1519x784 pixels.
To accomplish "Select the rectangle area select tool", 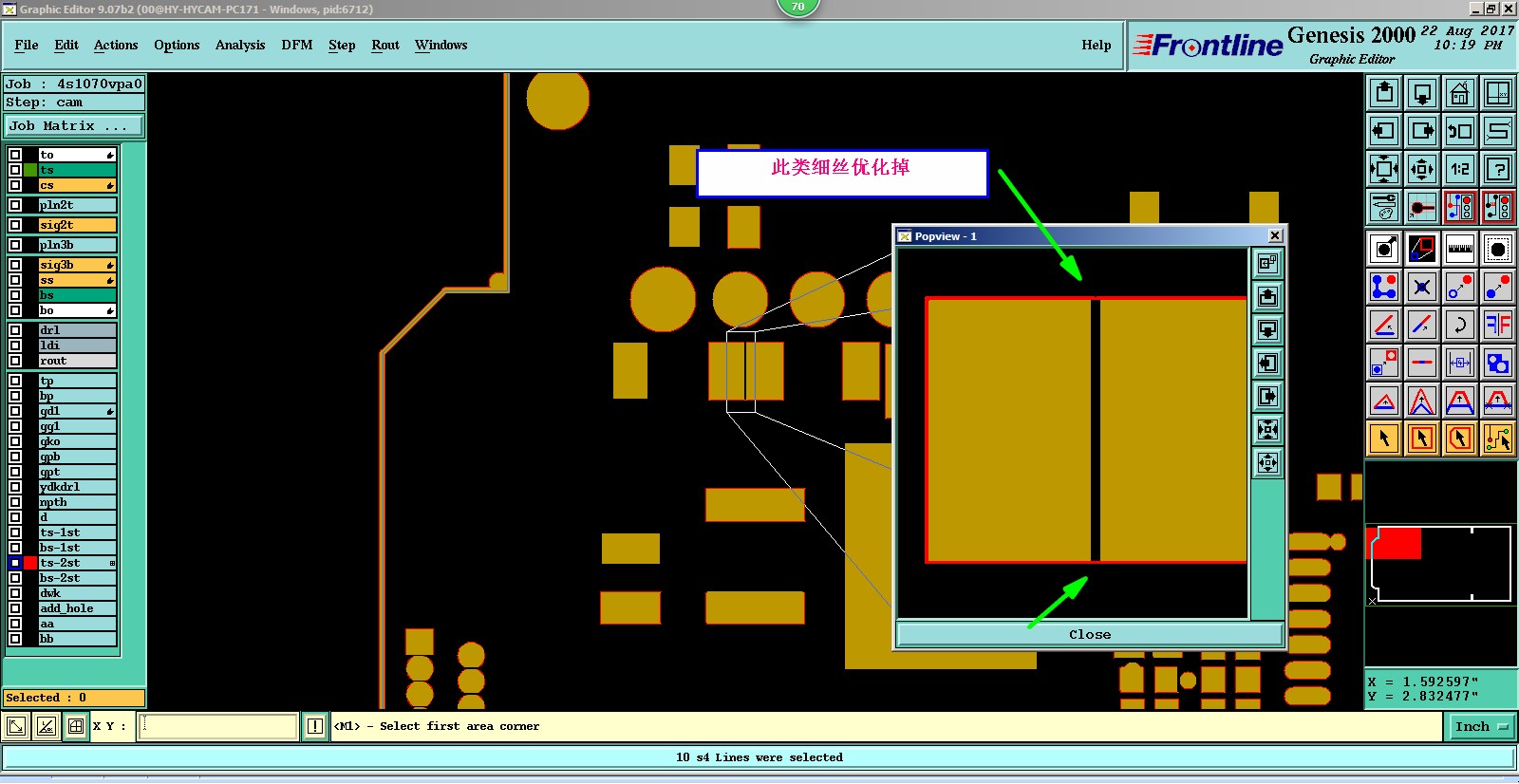I will click(1422, 439).
